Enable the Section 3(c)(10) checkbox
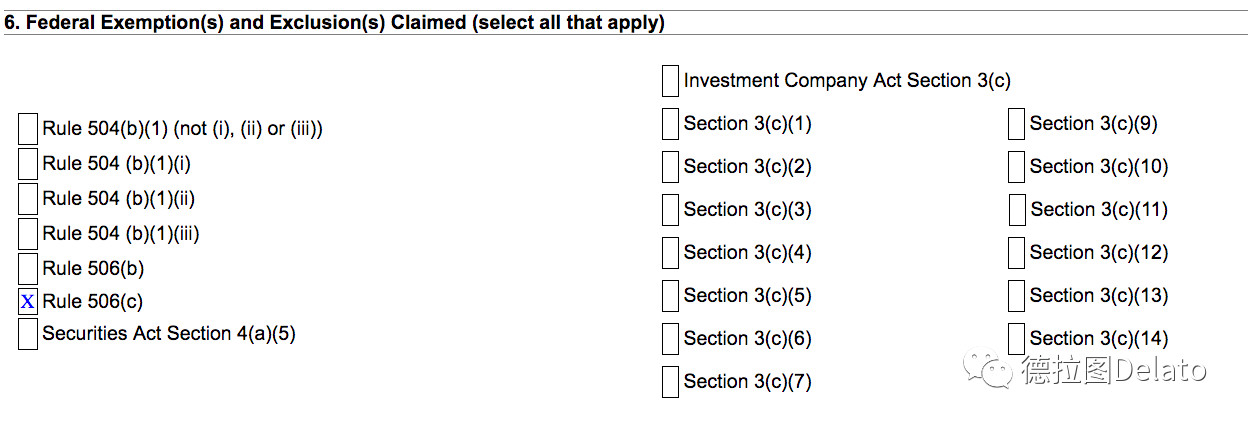Image resolution: width=1248 pixels, height=425 pixels. (1016, 167)
